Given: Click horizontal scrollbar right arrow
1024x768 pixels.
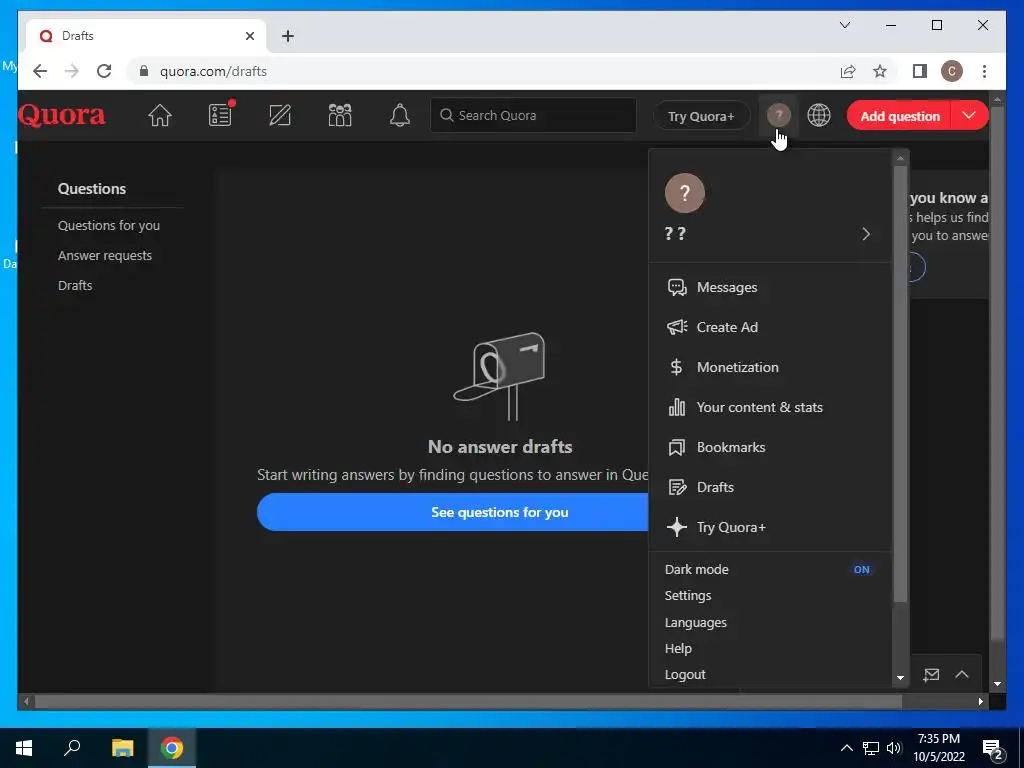Looking at the screenshot, I should point(981,701).
